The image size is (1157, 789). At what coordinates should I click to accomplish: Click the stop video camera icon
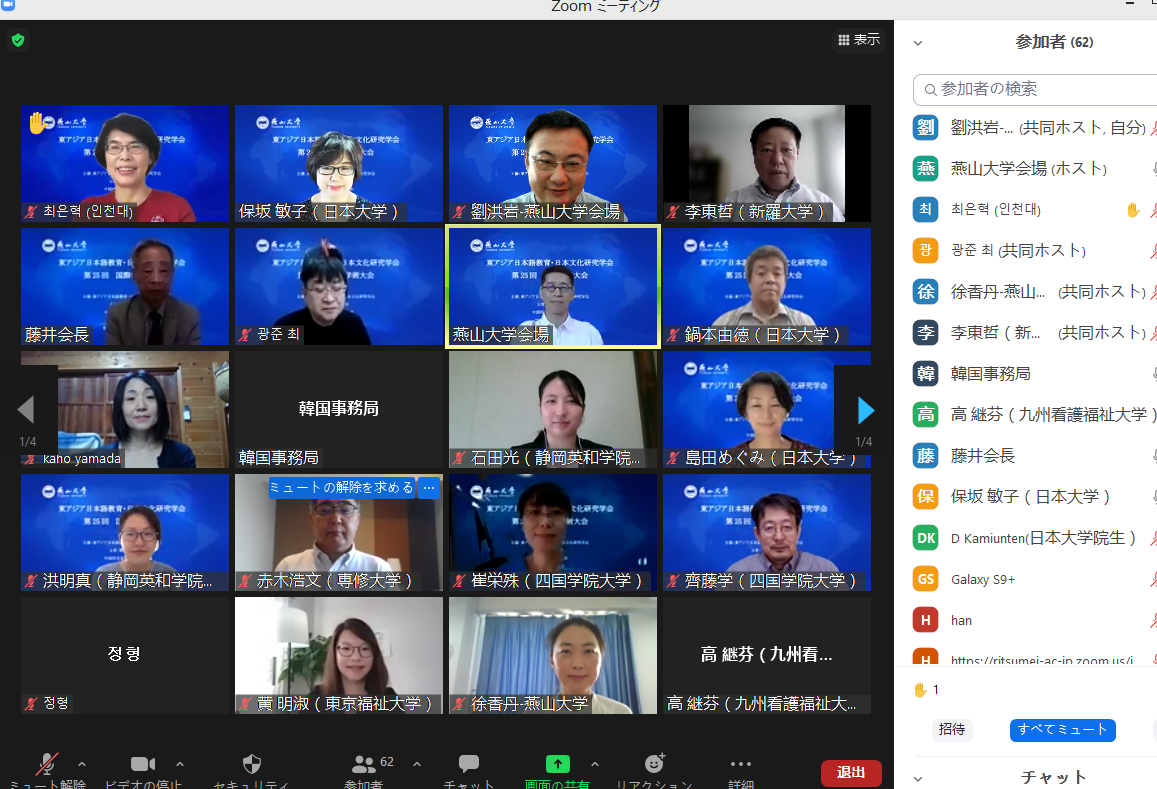coord(143,765)
